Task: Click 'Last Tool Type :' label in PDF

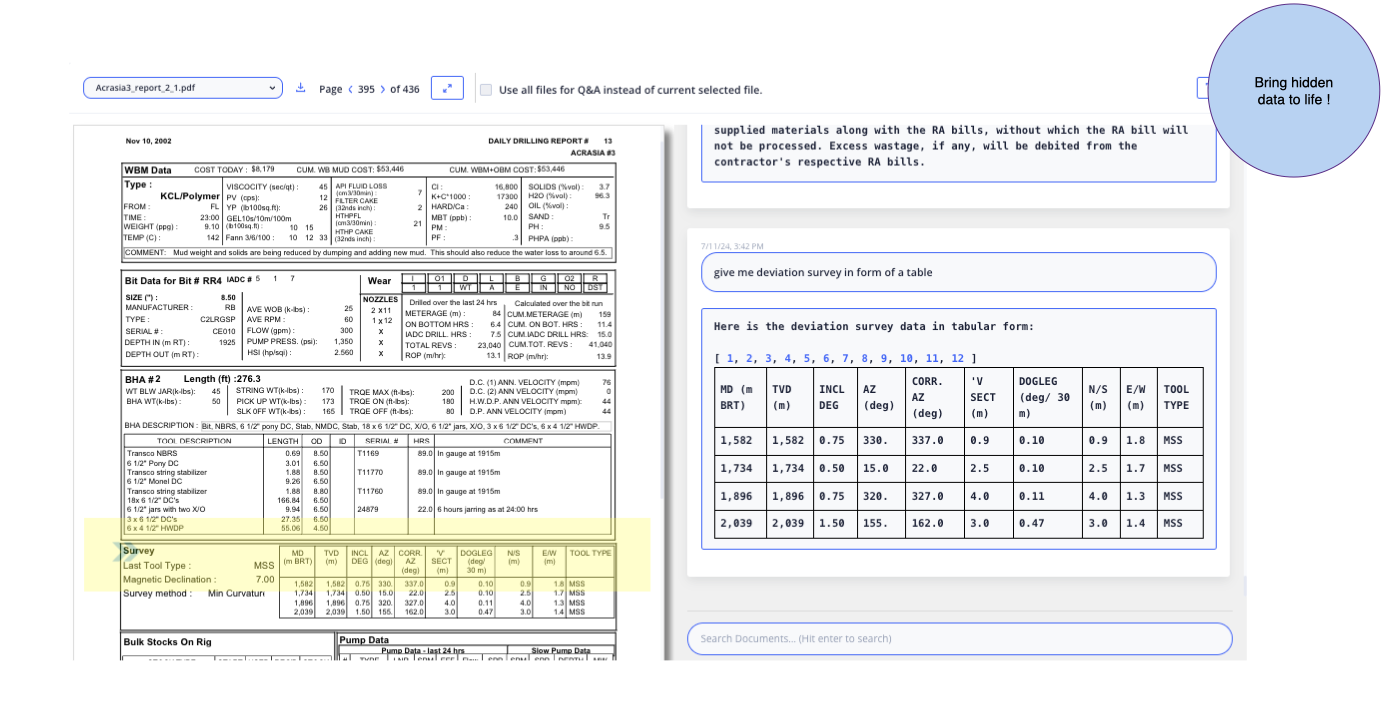Action: (156, 566)
